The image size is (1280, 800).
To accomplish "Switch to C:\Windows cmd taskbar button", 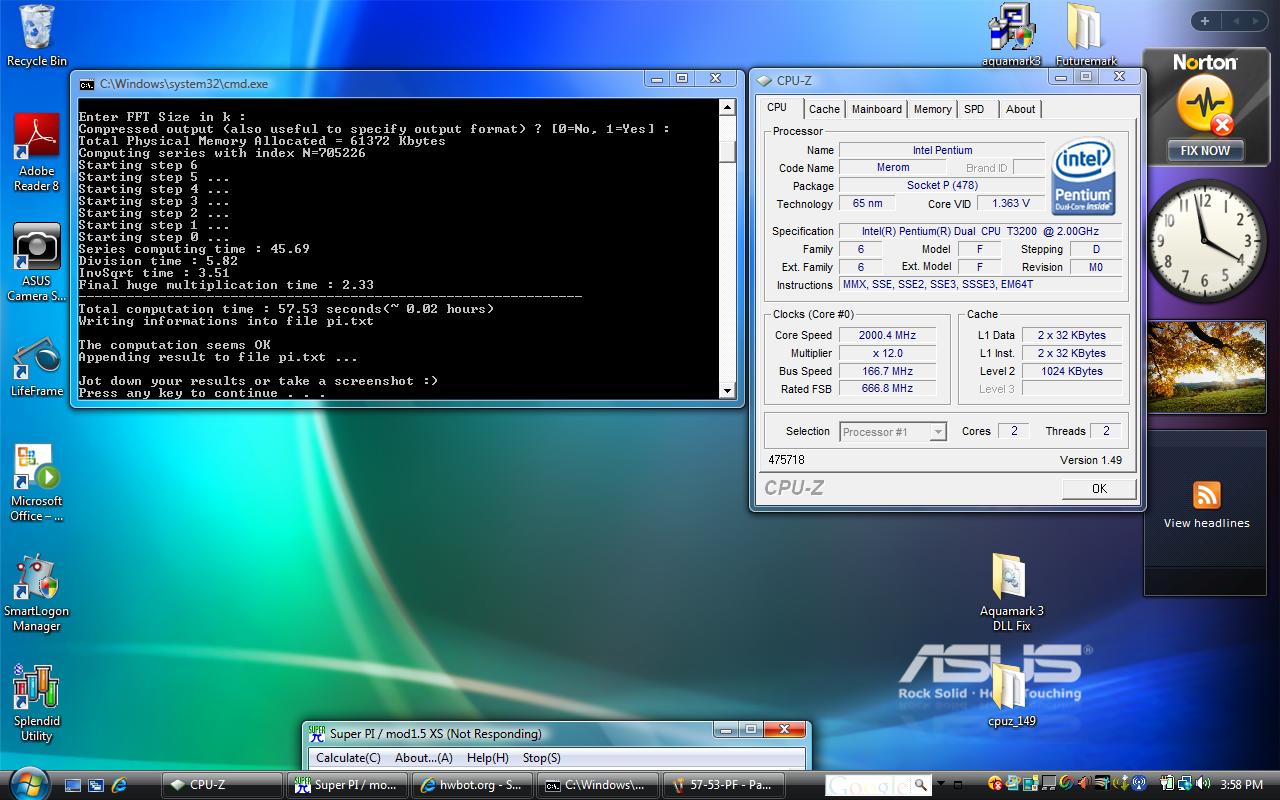I will click(x=597, y=785).
